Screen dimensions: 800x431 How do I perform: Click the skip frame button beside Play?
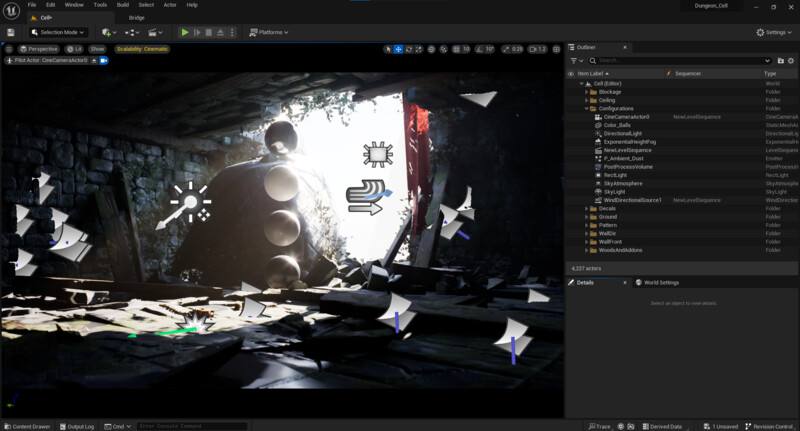click(197, 32)
